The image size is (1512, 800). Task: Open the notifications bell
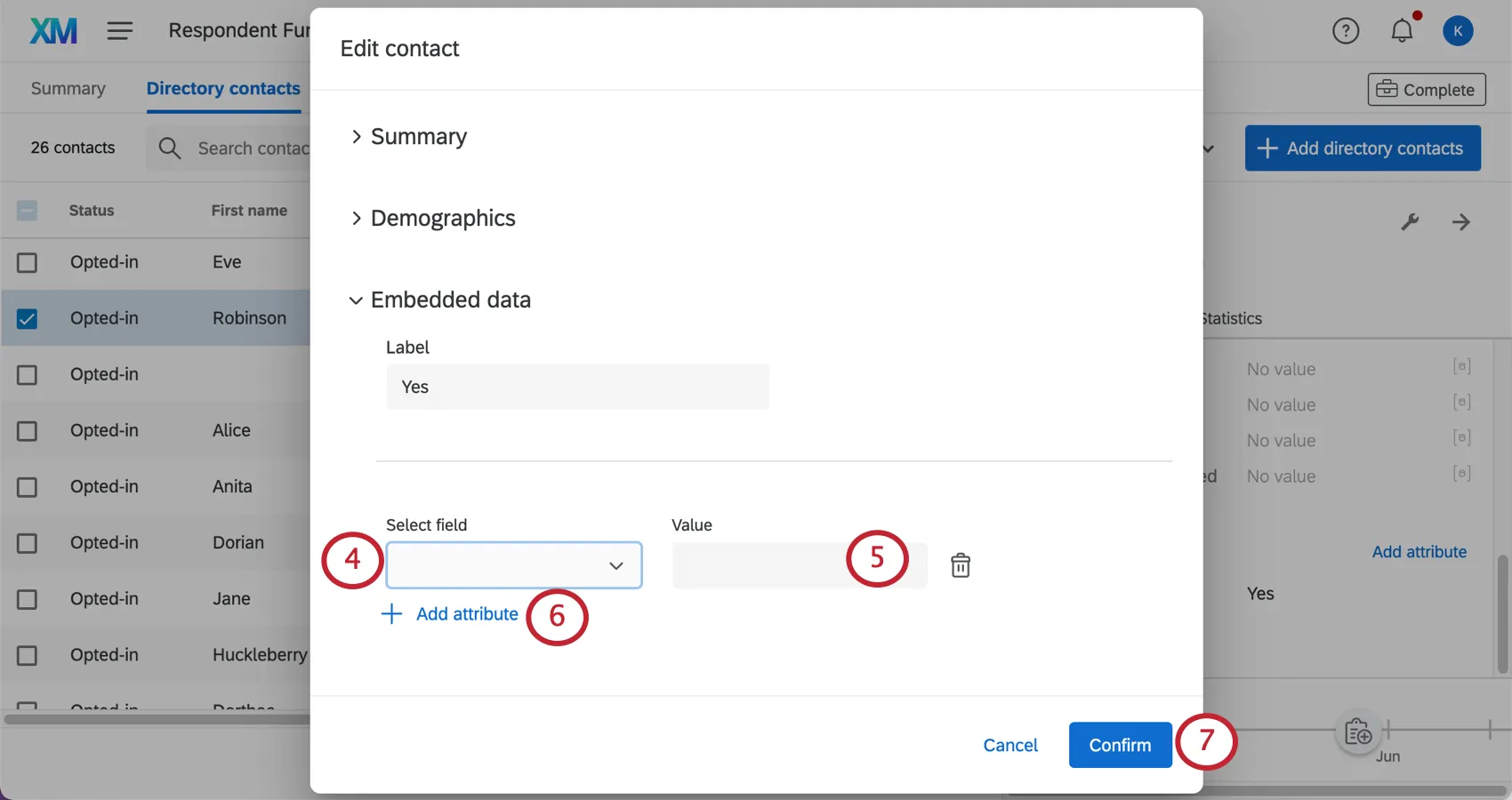click(1402, 31)
